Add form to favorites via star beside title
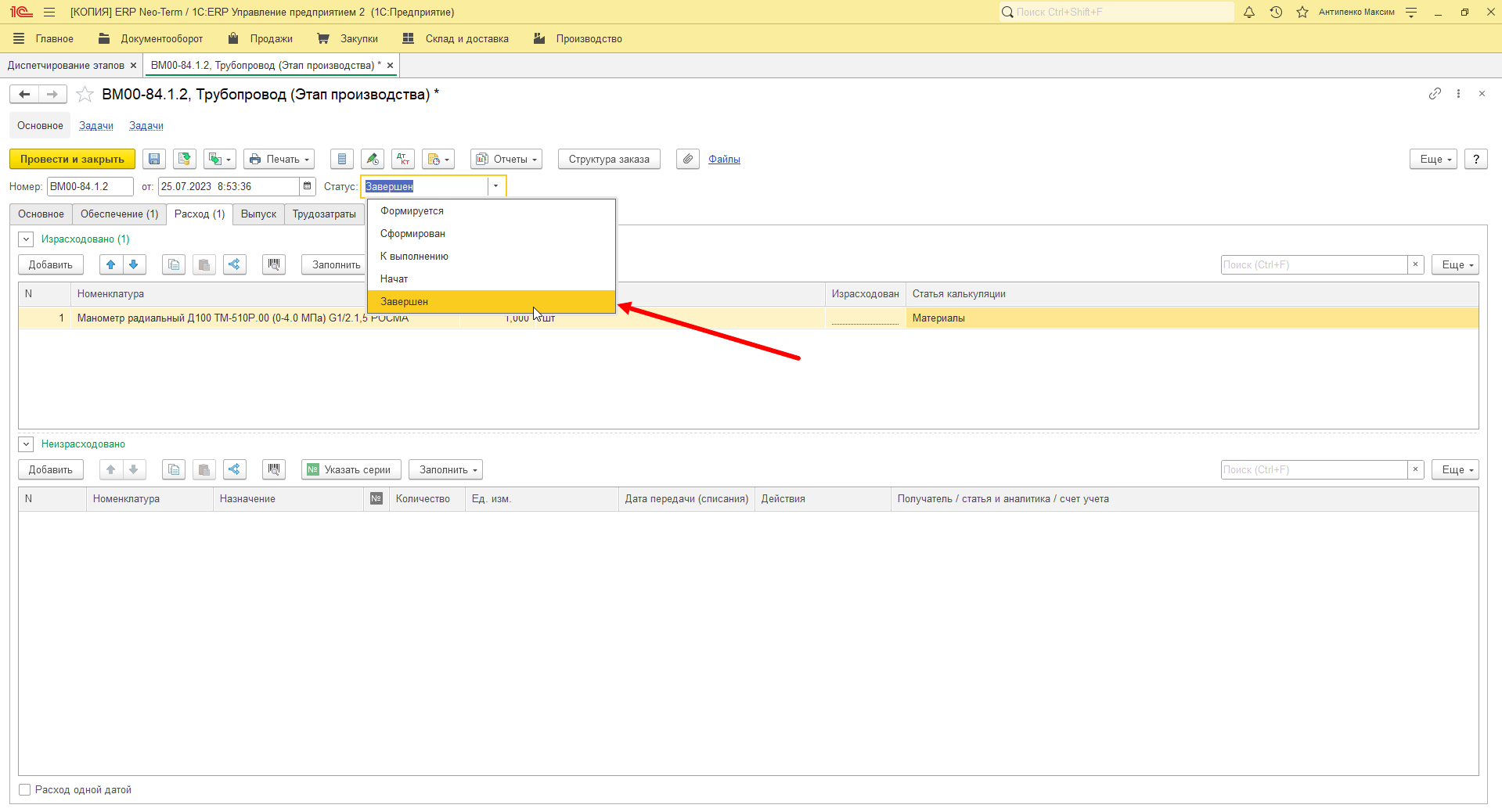1502x812 pixels. pos(85,95)
